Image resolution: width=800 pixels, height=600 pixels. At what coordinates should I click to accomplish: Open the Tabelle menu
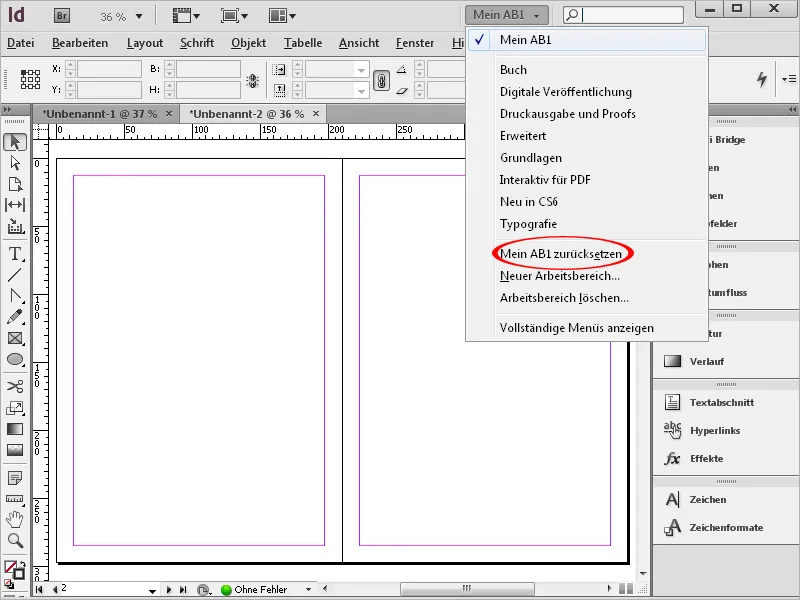(303, 43)
